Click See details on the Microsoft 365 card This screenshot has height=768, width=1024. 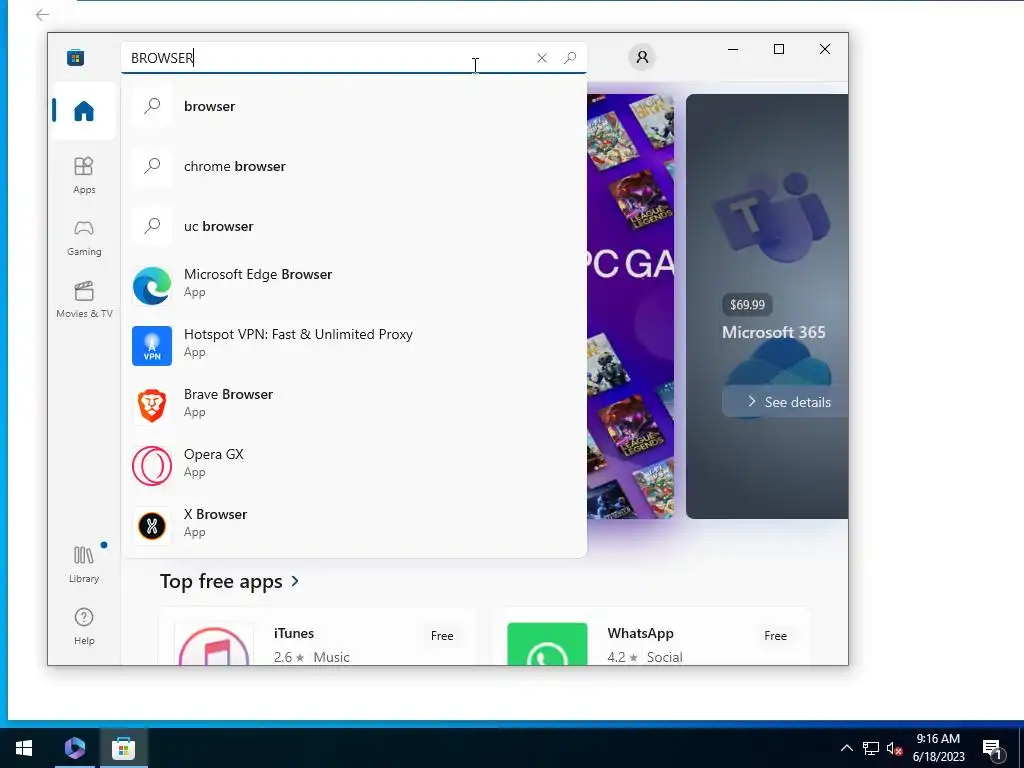coord(785,402)
